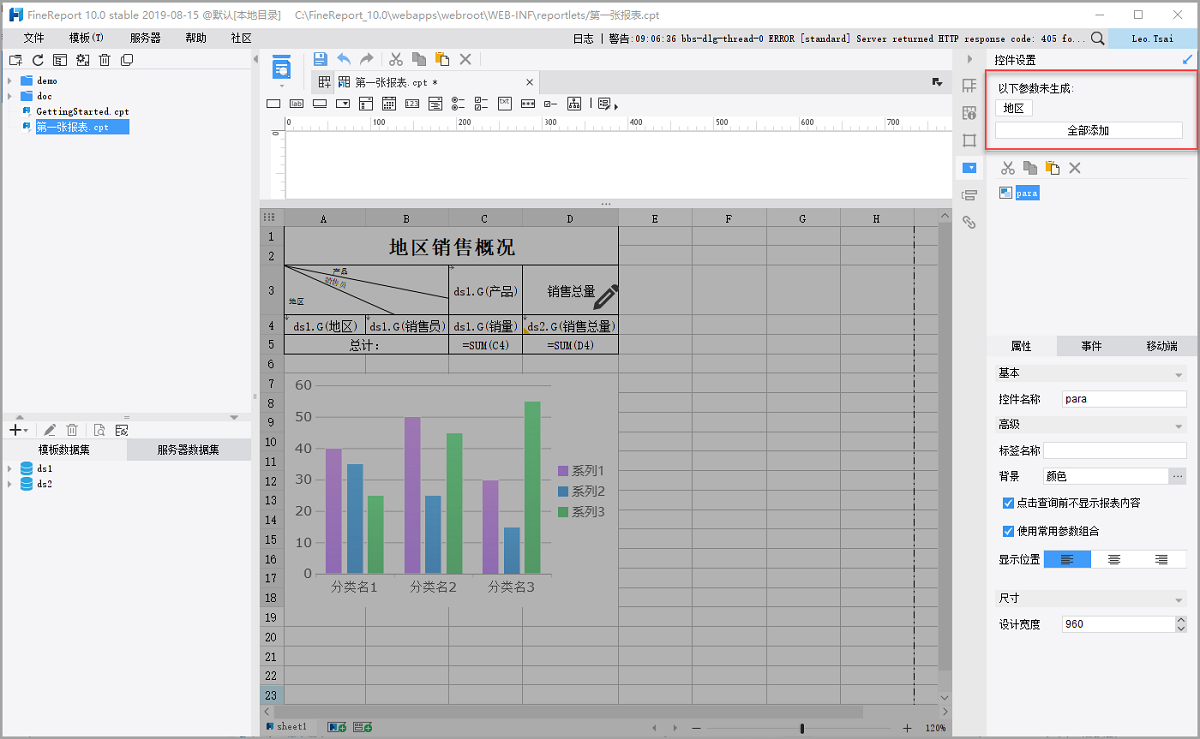
Task: Insert a dropdown box widget
Action: pos(342,103)
